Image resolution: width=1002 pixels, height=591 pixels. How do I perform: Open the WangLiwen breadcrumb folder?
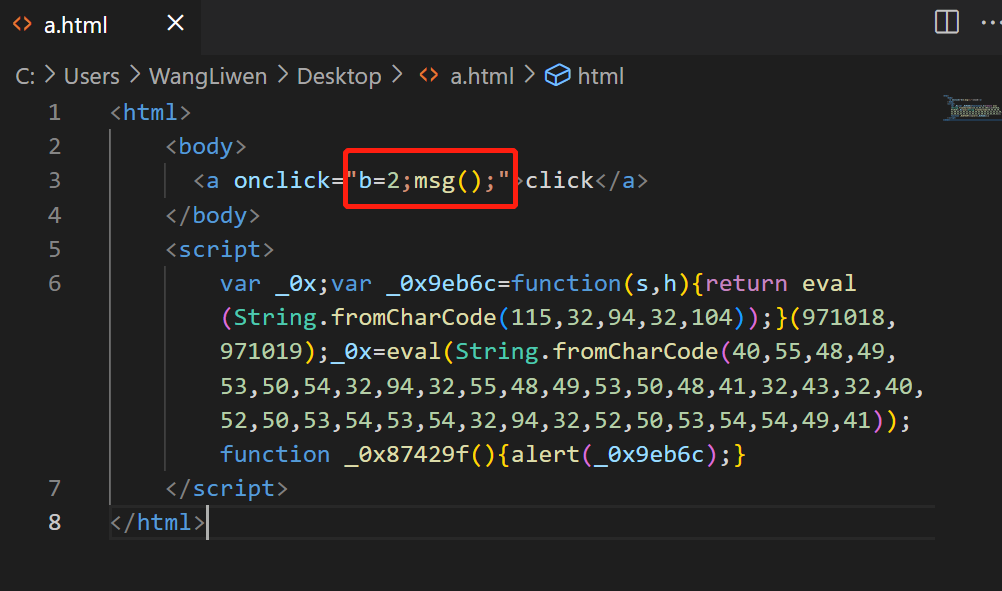pyautogui.click(x=208, y=77)
